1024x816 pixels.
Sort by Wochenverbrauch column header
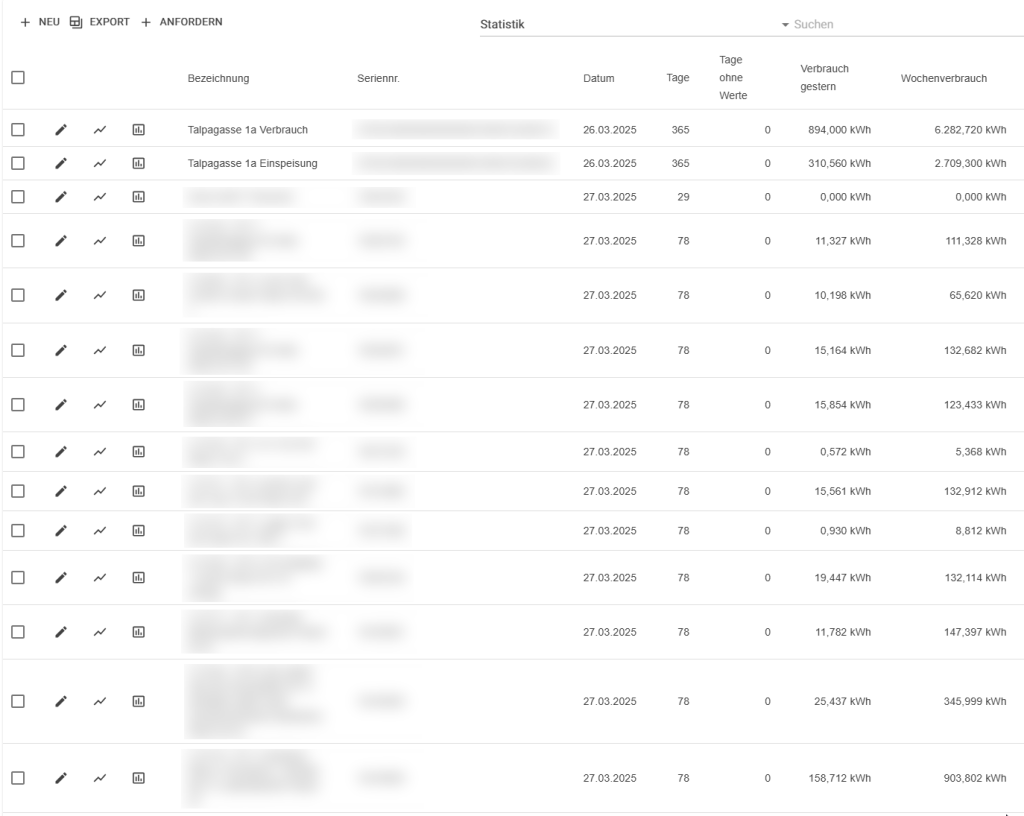tap(943, 78)
